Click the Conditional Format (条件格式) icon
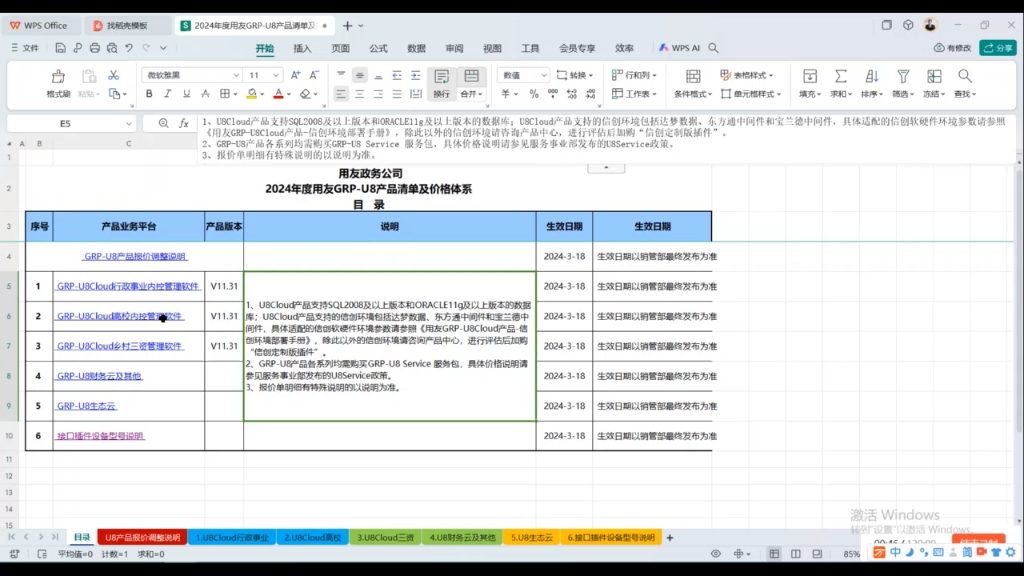The image size is (1024, 576). tap(693, 76)
